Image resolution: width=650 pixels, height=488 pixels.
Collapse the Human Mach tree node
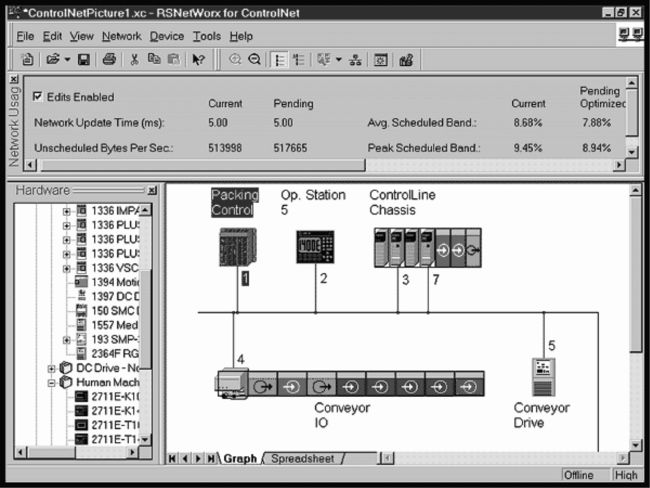tap(51, 383)
